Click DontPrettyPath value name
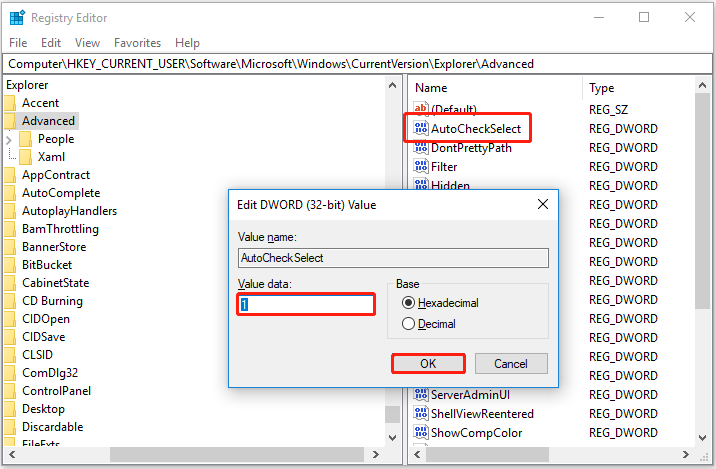Image resolution: width=716 pixels, height=469 pixels. coord(471,148)
